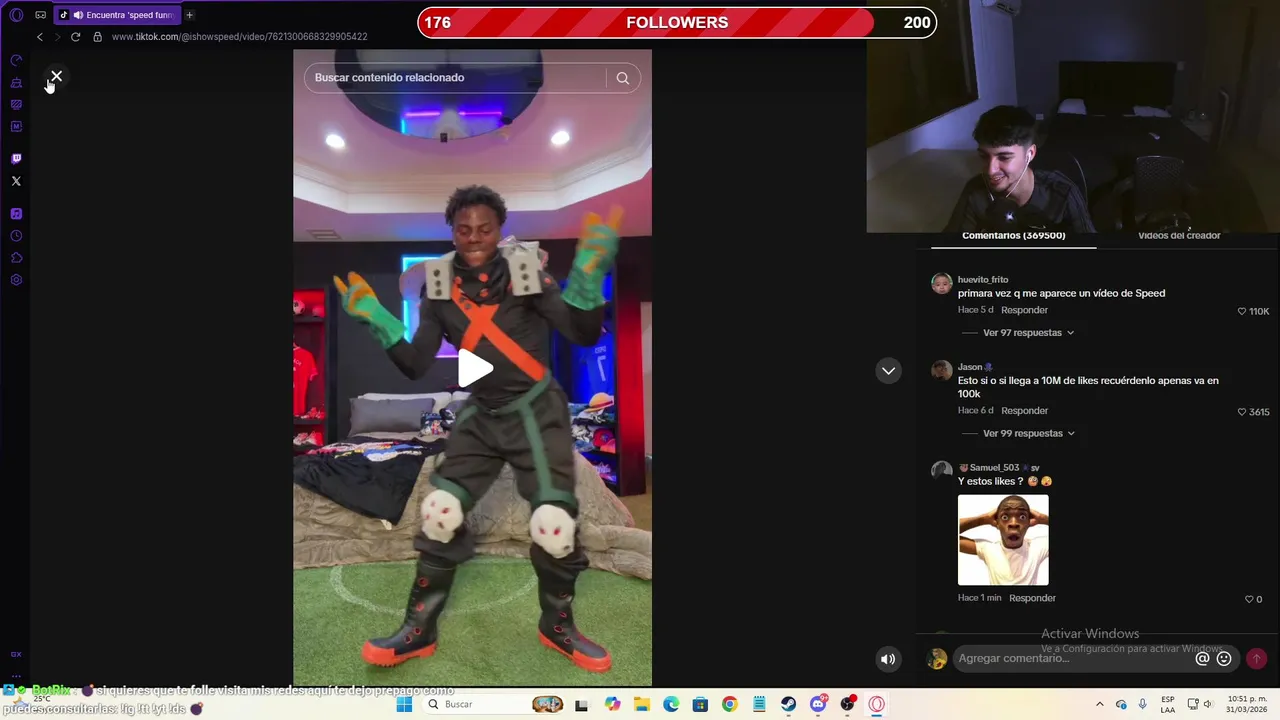The image size is (1280, 720).
Task: Open huevito_frito's avatar picture
Action: (941, 283)
